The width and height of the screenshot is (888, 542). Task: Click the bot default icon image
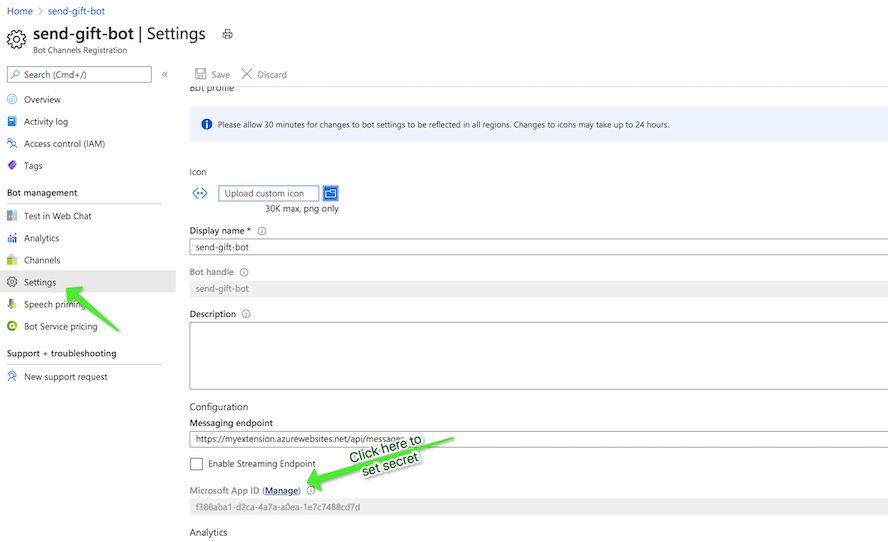click(x=200, y=193)
